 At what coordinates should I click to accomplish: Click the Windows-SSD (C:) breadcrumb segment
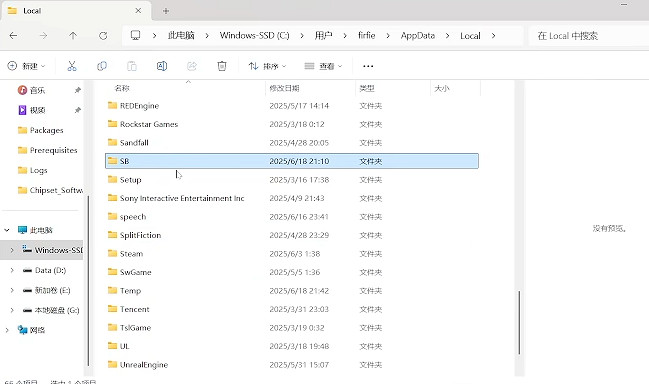tap(255, 36)
